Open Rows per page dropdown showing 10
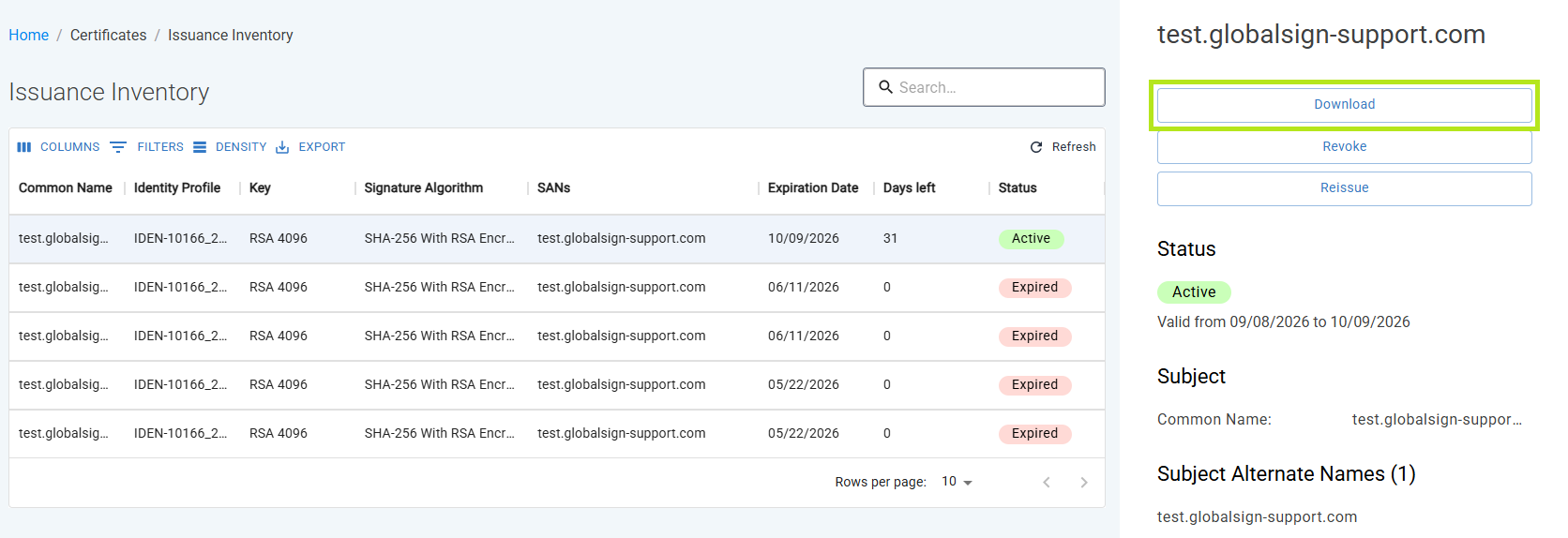The width and height of the screenshot is (1568, 538). pyautogui.click(x=957, y=482)
